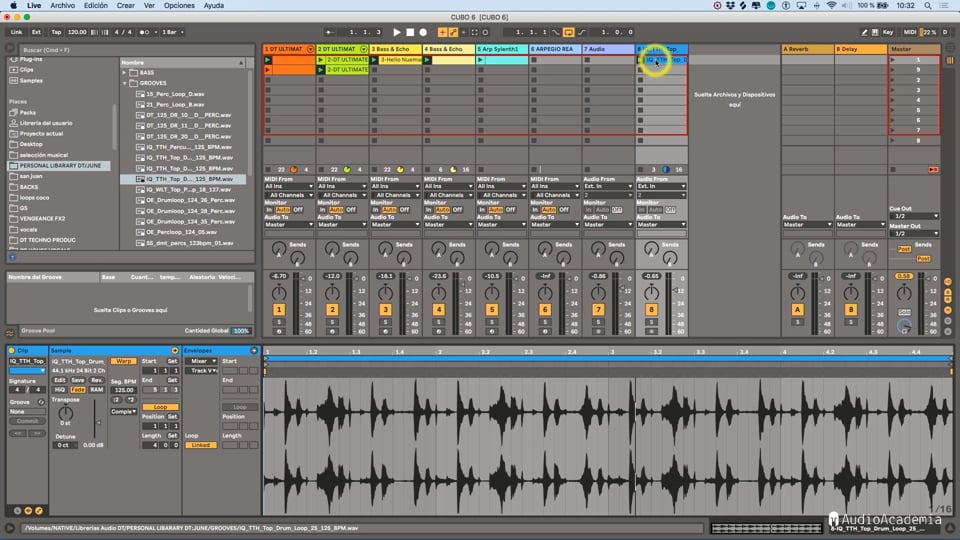
Task: Toggle the metronome in the control bar
Action: click(144, 32)
